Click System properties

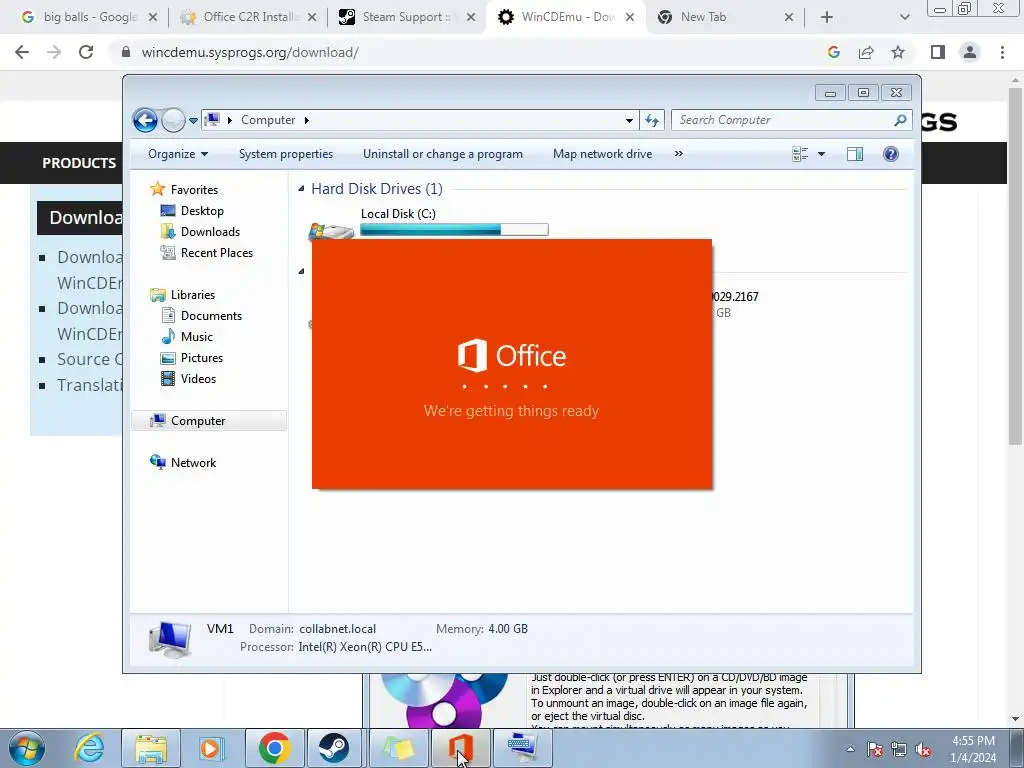(286, 154)
